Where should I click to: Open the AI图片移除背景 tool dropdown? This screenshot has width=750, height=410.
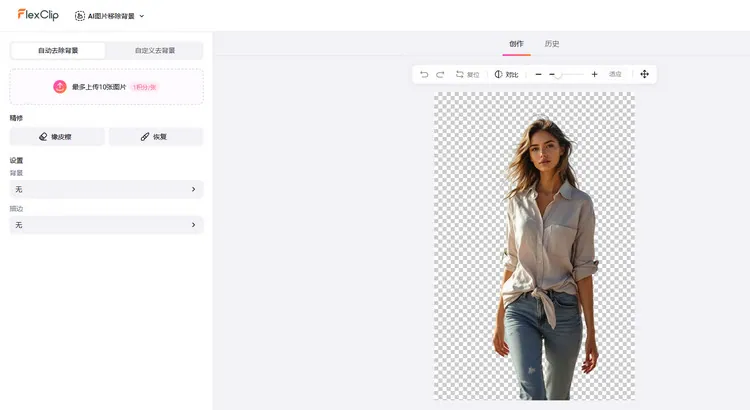[110, 16]
